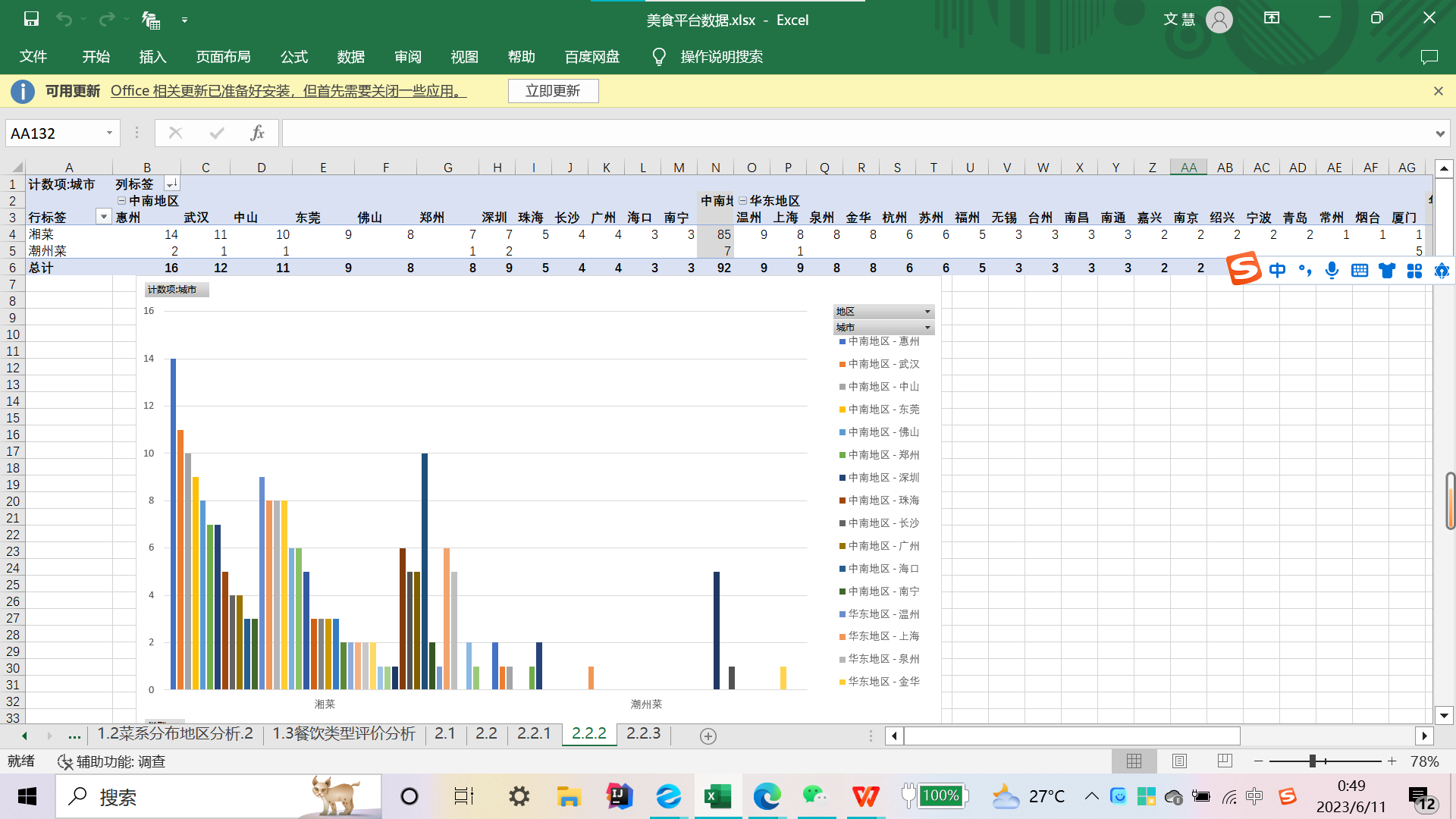Click the Undo arrow icon
Viewport: 1456px width, 819px height.
64,20
